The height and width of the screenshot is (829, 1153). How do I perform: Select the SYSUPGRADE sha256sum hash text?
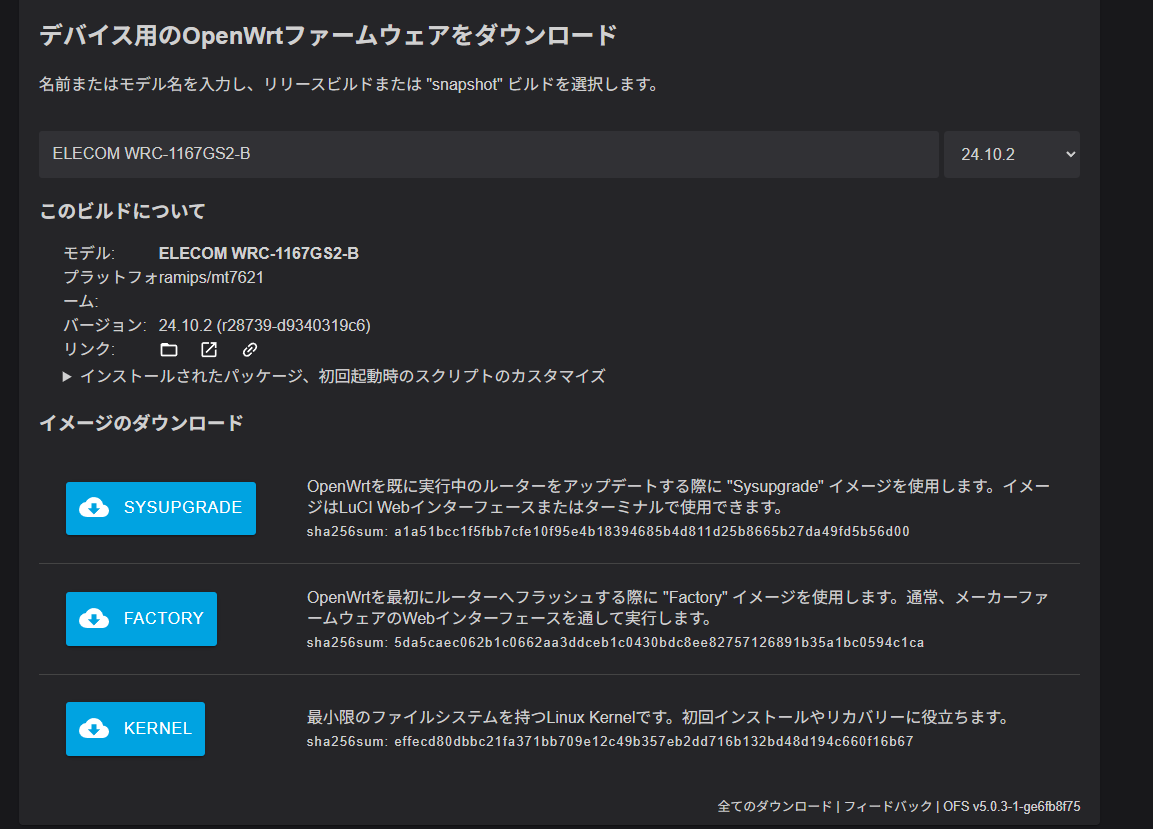click(652, 532)
